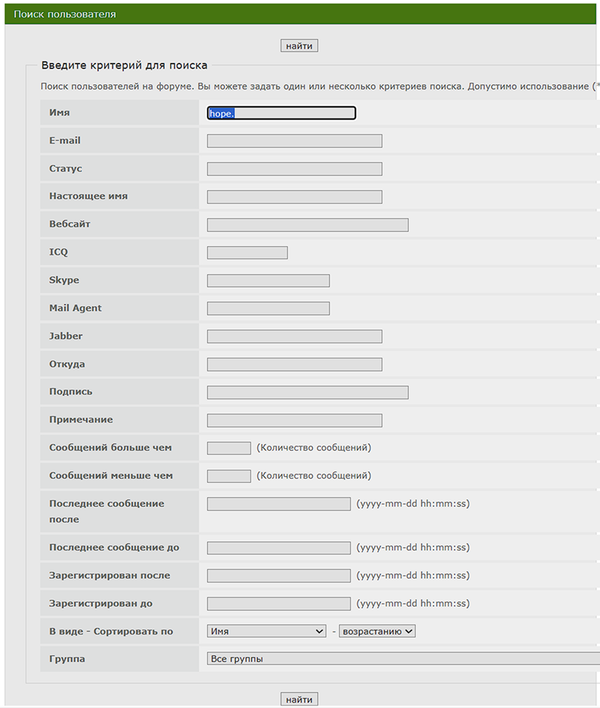Open the возрастанию sort order dropdown

(x=377, y=631)
